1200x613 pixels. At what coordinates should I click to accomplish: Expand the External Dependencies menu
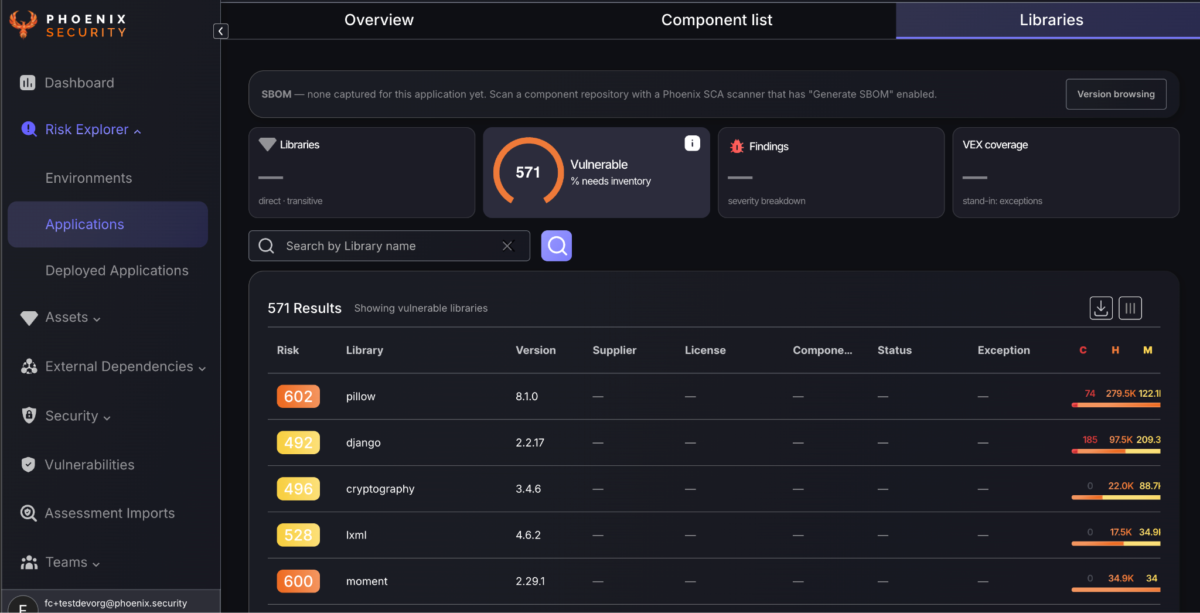click(x=202, y=368)
